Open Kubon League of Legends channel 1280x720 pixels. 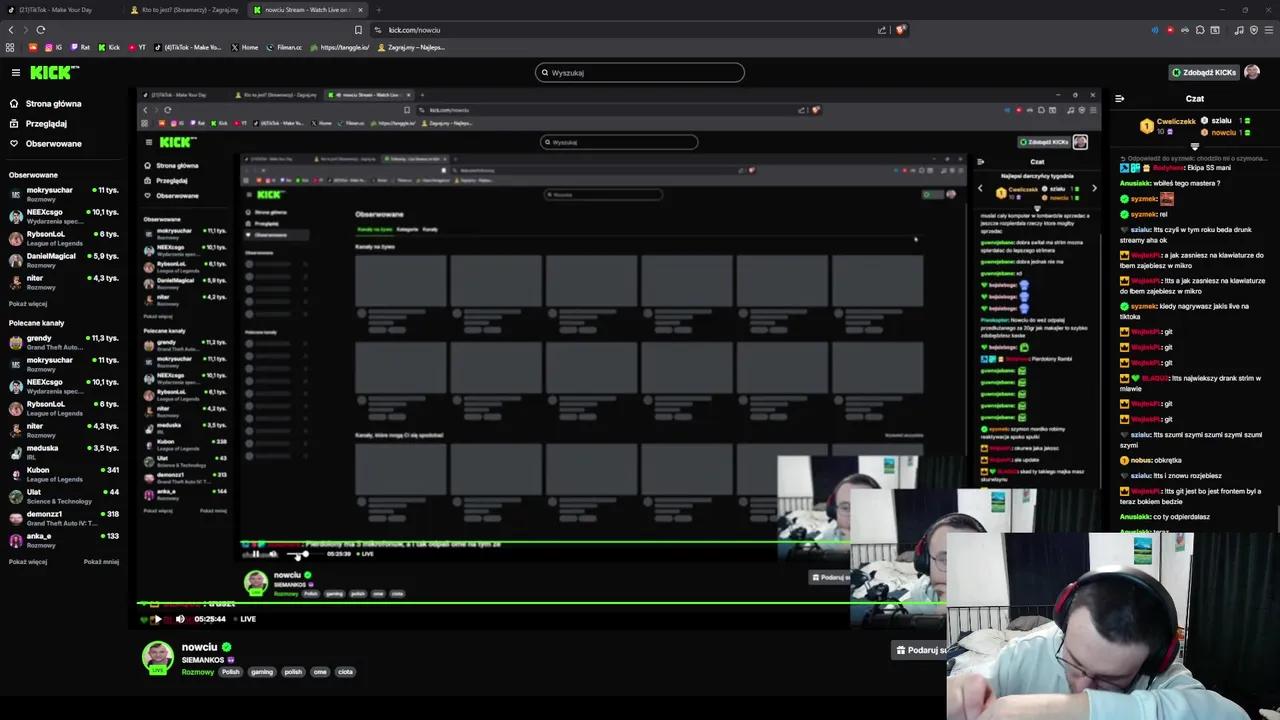pyautogui.click(x=64, y=474)
